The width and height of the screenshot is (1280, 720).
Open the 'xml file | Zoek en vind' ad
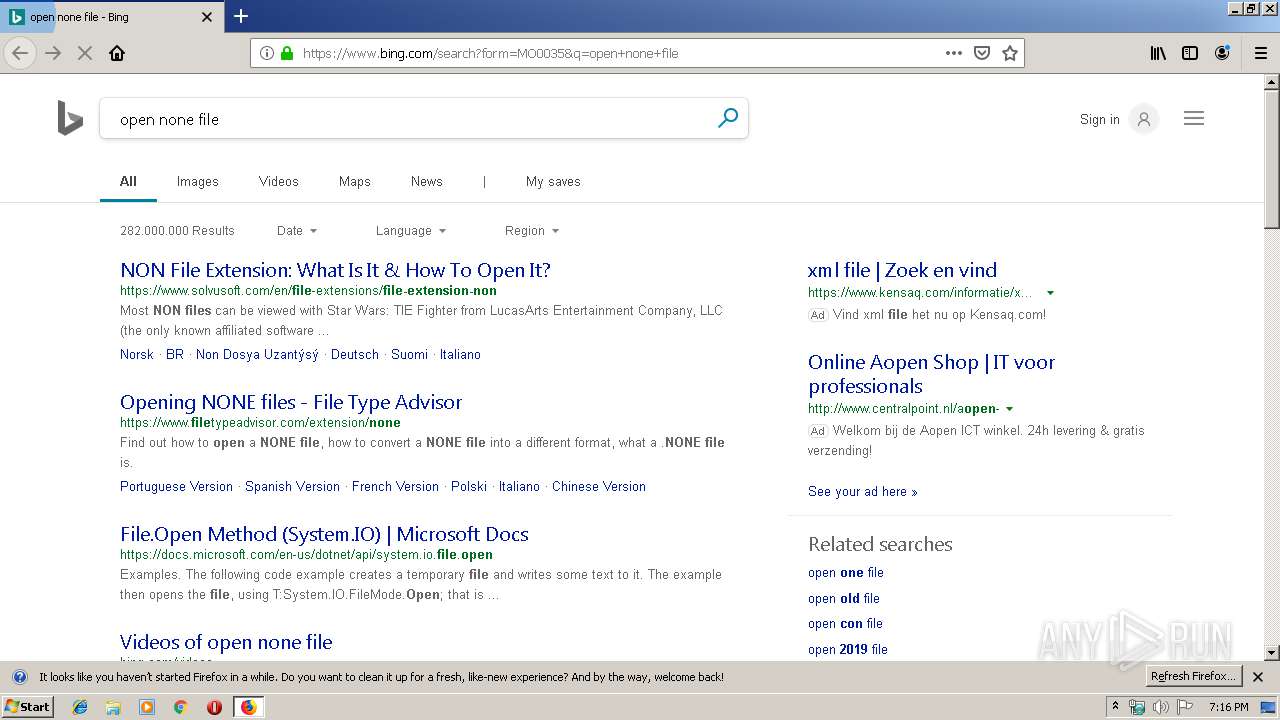tap(902, 270)
